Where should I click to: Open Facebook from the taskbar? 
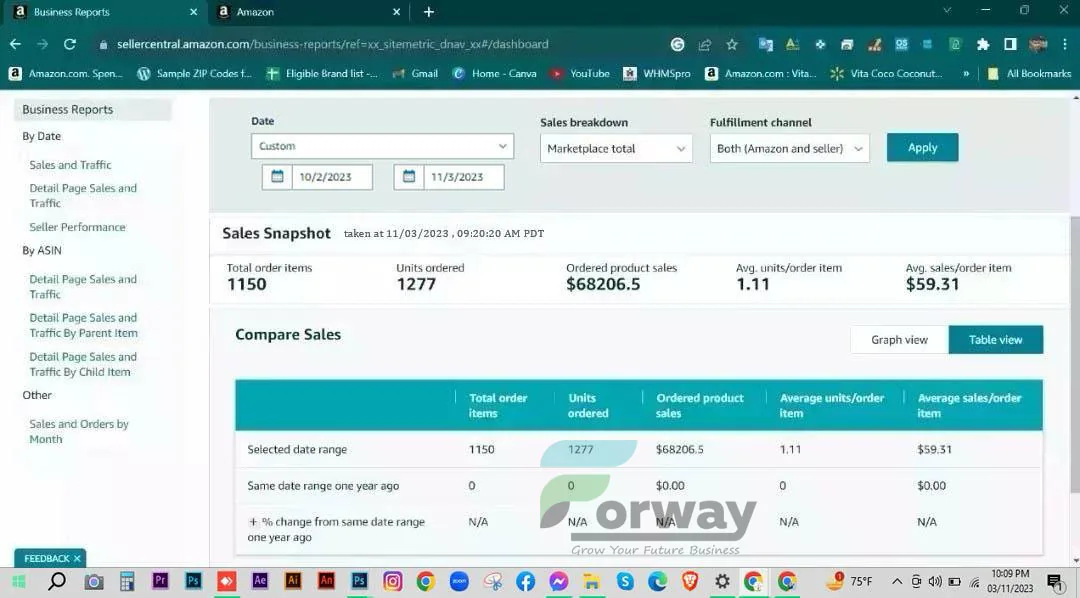tap(526, 581)
